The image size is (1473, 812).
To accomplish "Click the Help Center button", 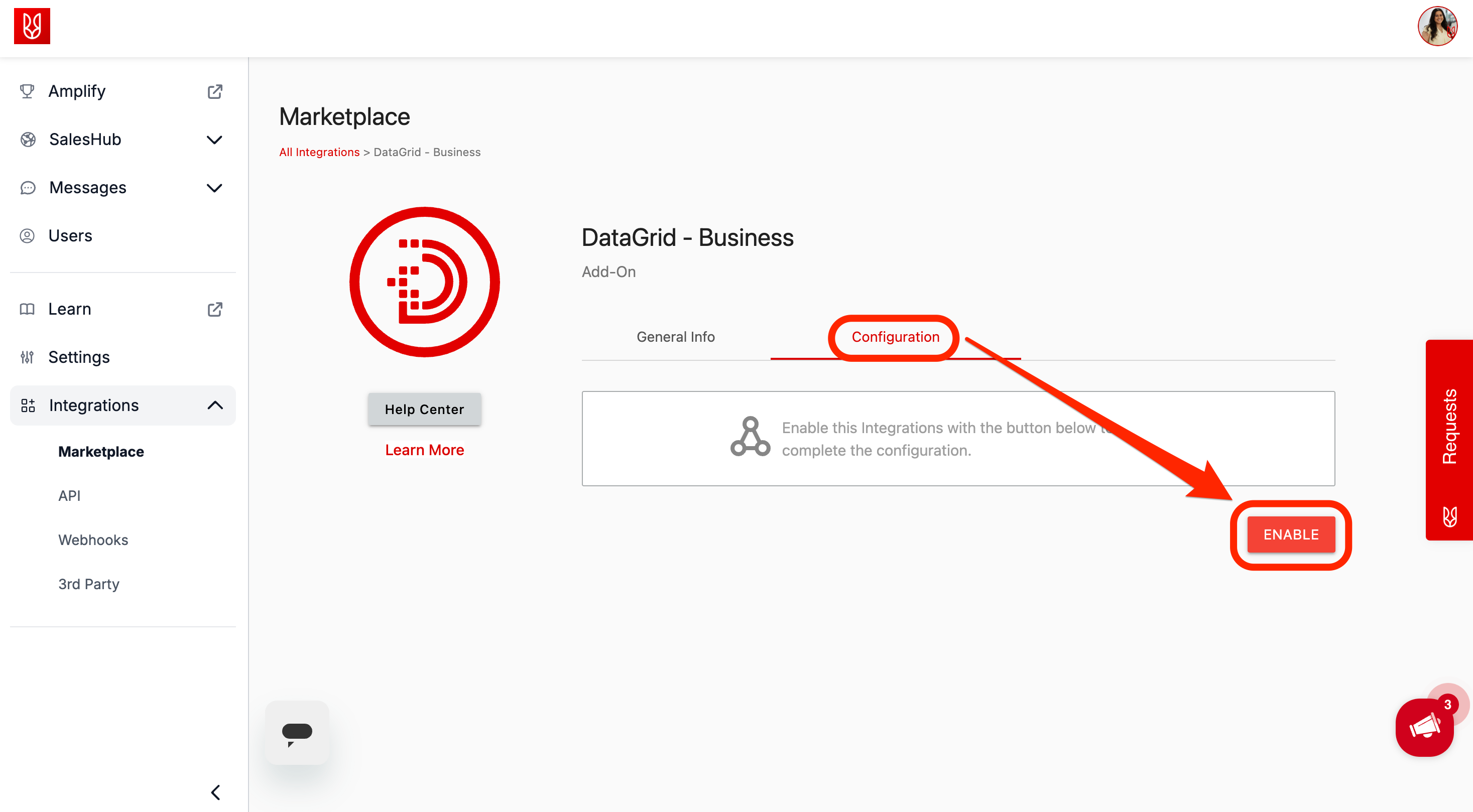I will tap(424, 409).
